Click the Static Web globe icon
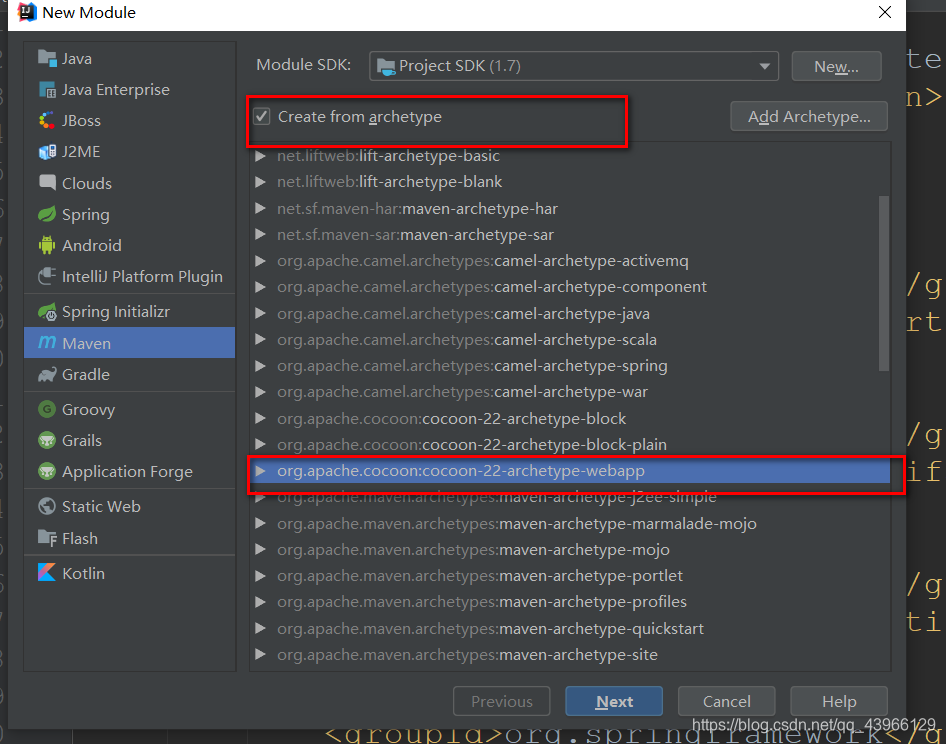 pos(47,507)
